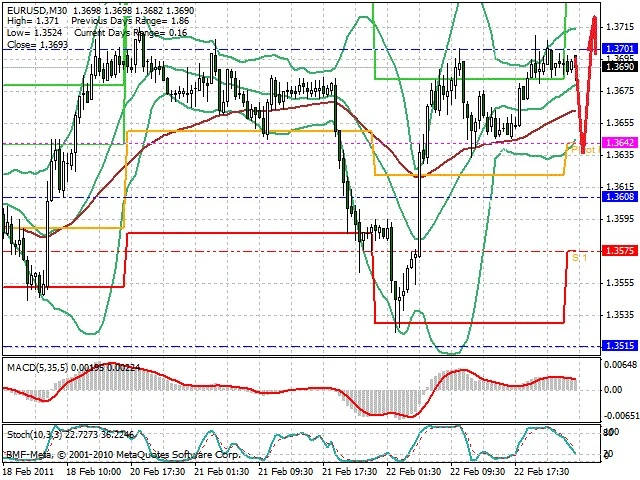This screenshot has height=480, width=640.
Task: Click the red forecast arrow head
Action: click(594, 25)
